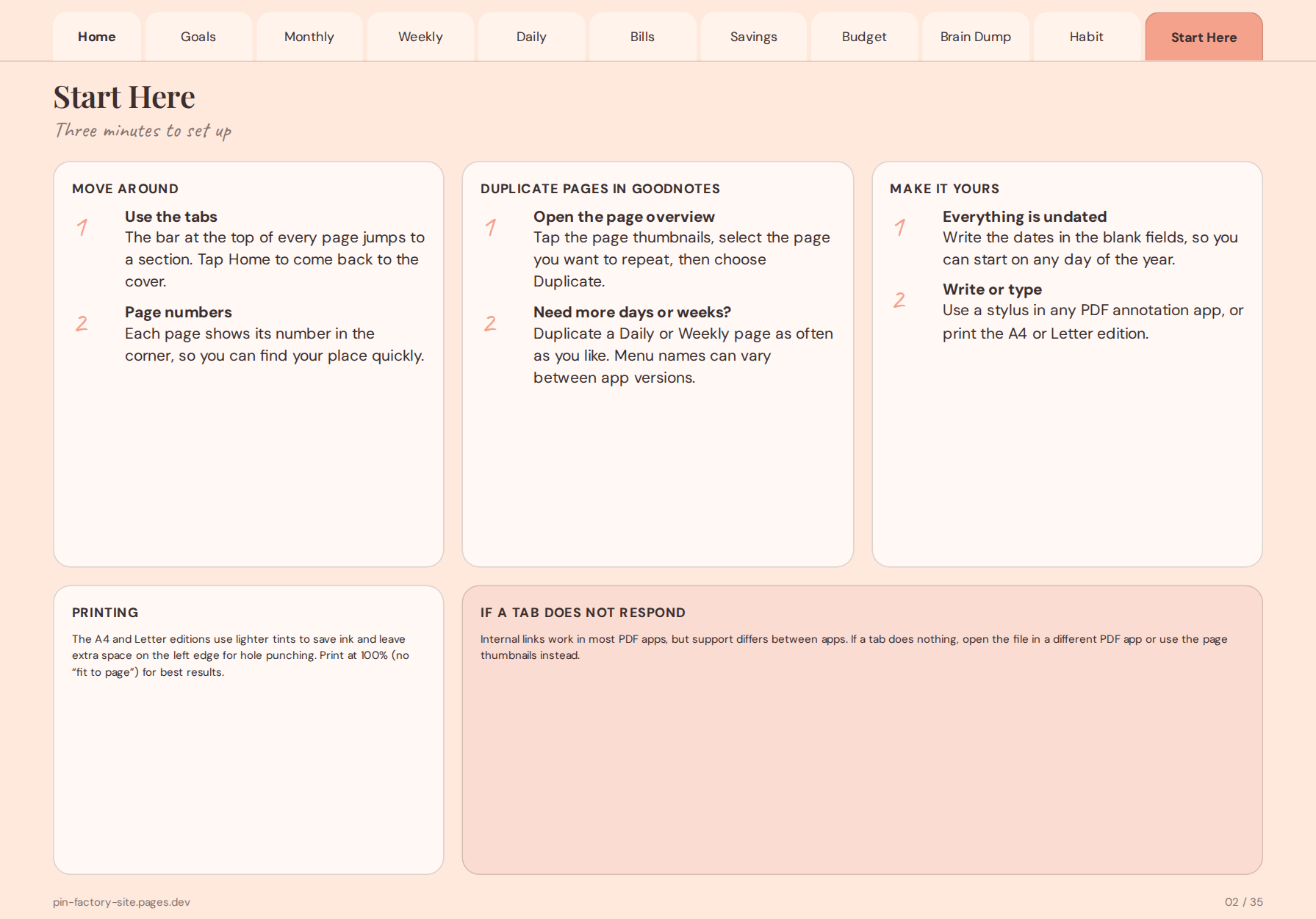Click the '02 / 35' page number
Screen dimensions: 1316x919
point(1243,902)
